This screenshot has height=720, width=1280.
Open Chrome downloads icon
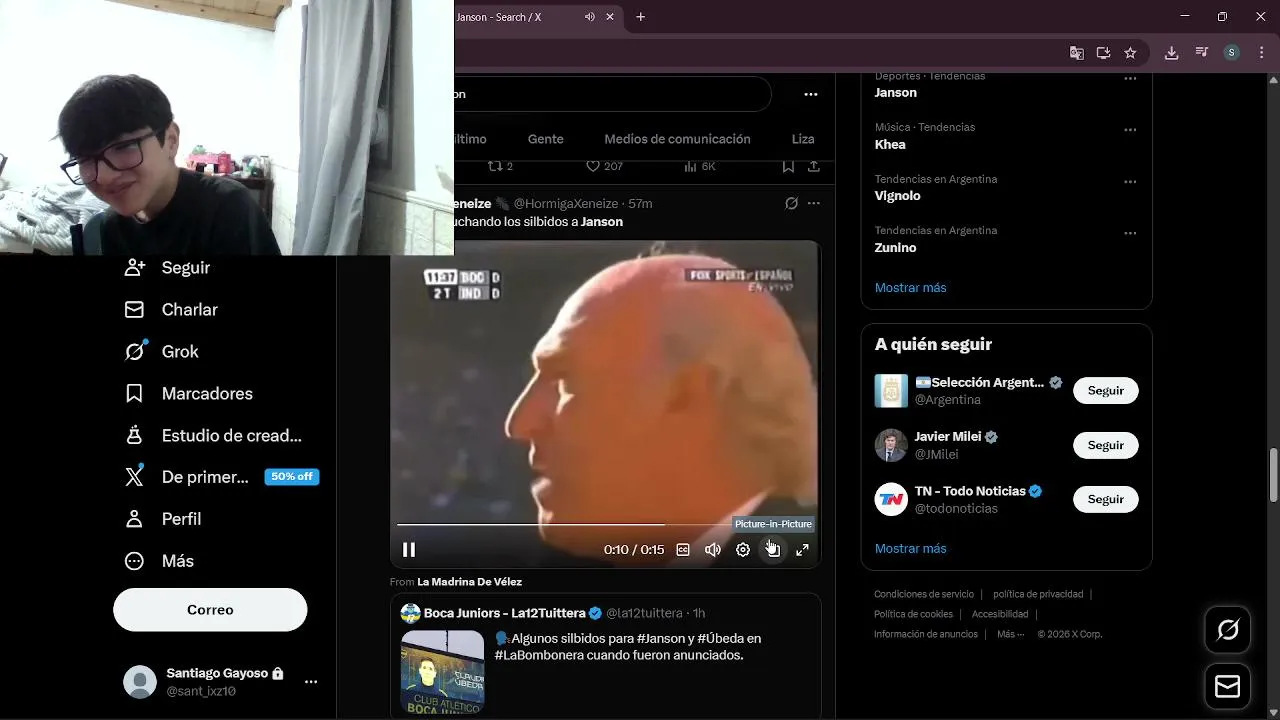1171,53
